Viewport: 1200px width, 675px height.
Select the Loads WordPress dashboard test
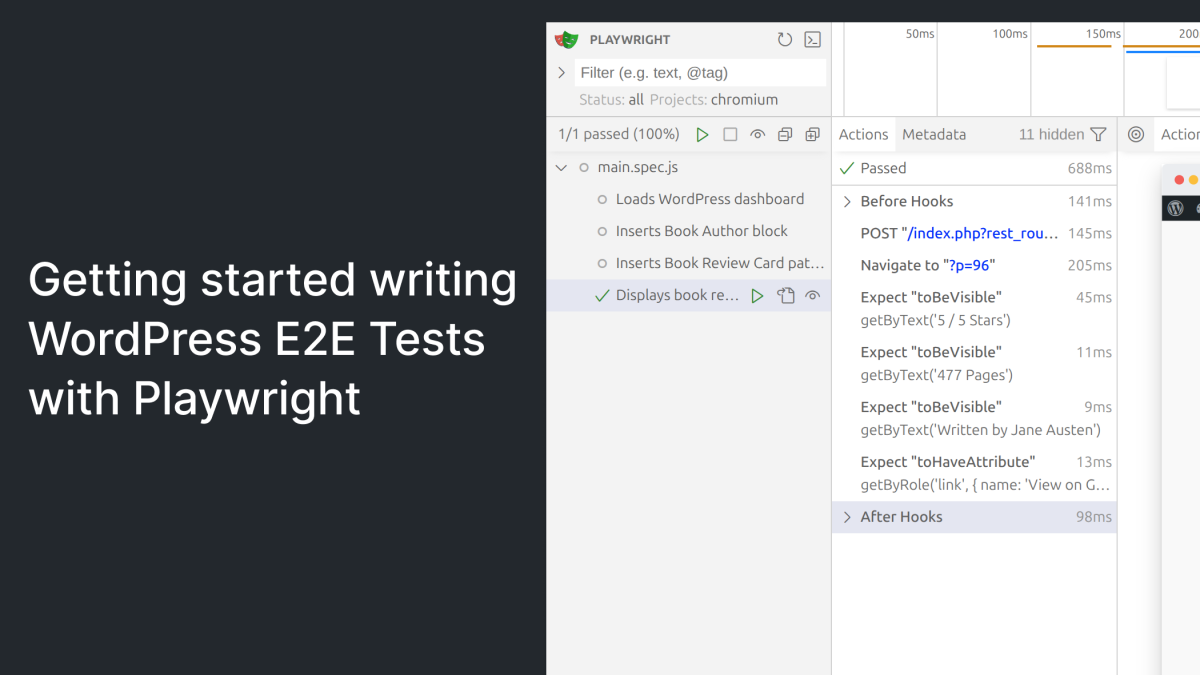(689, 199)
